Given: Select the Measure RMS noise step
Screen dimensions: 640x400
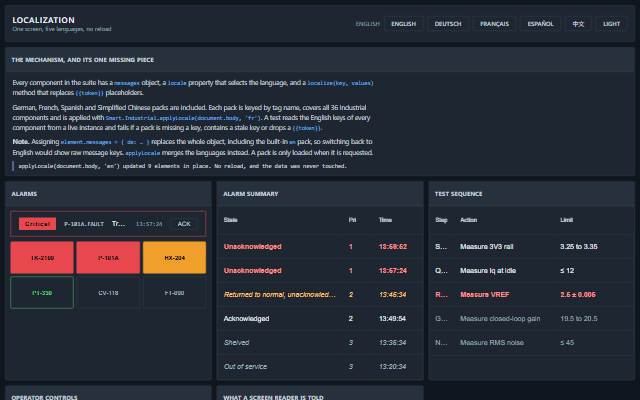Looking at the screenshot, I should [x=532, y=343].
